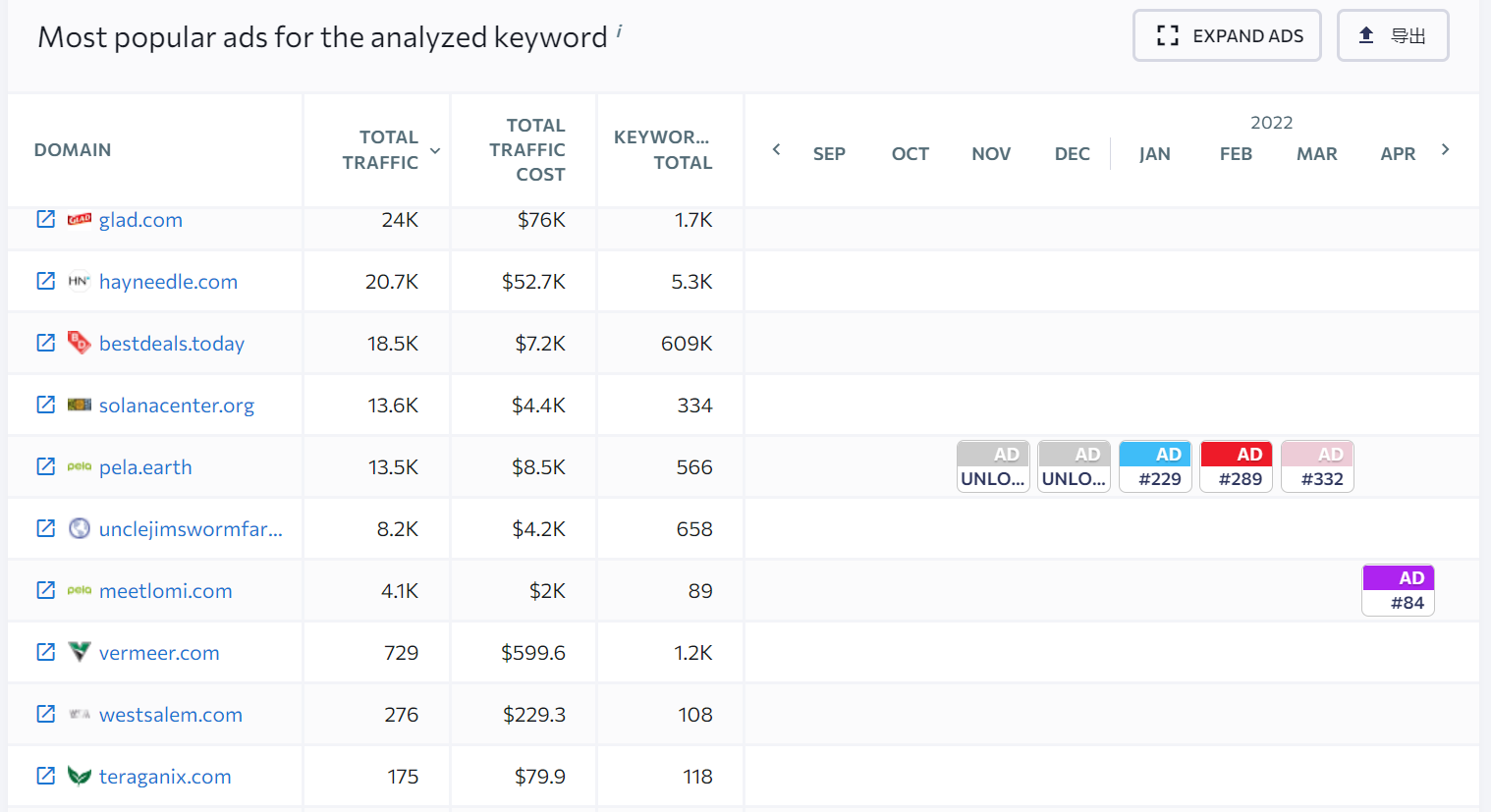Open hayneedle.com external link icon
Image resolution: width=1491 pixels, height=812 pixels.
46,281
